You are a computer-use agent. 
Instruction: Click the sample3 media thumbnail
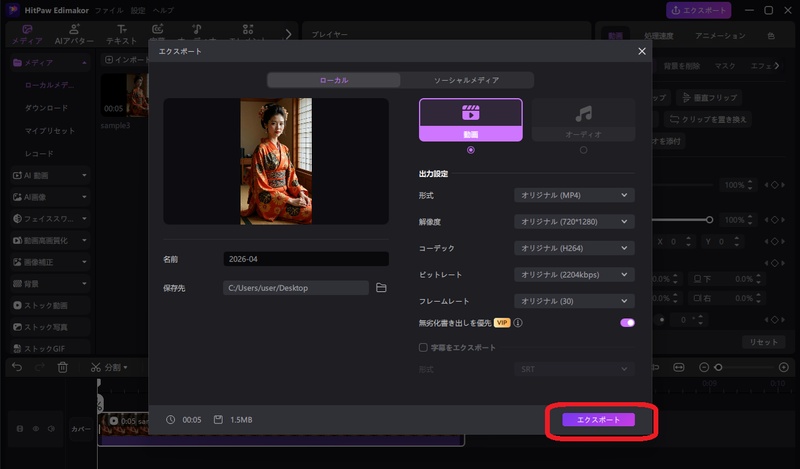click(124, 95)
